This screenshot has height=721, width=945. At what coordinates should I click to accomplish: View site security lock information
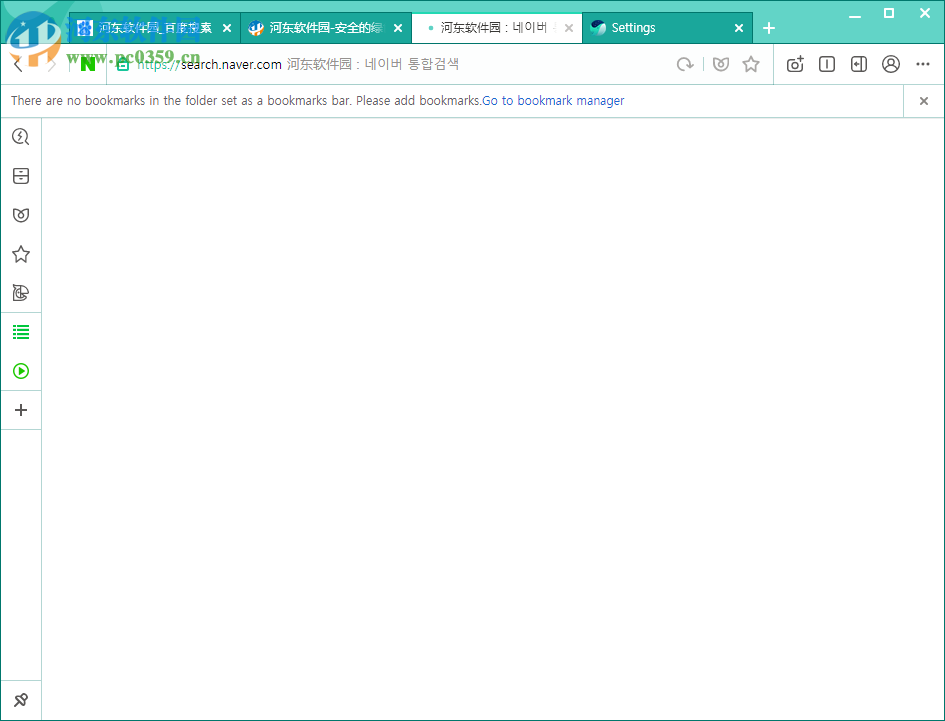(x=123, y=65)
